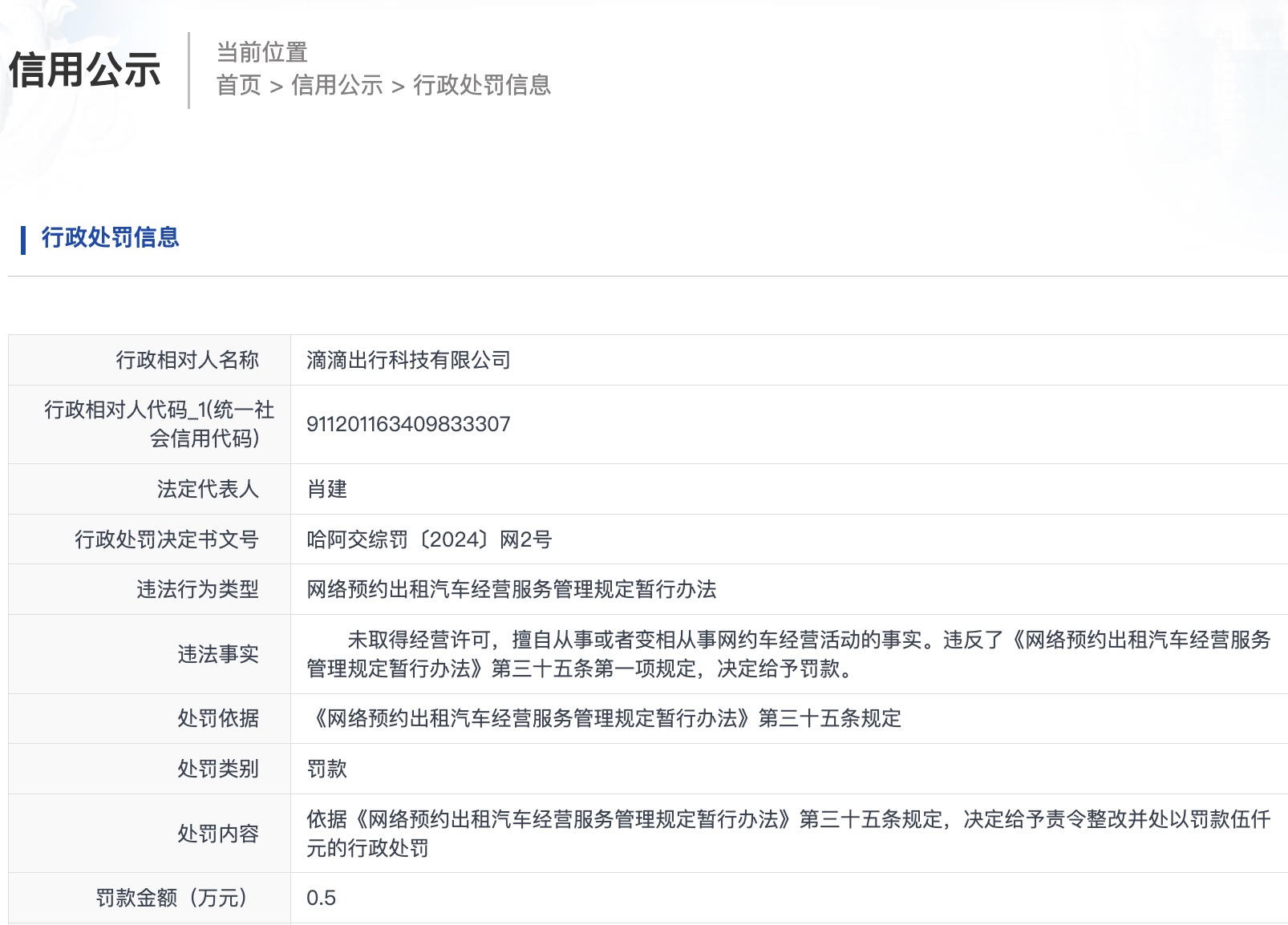Click the document number 哈阿交综罚〔2024〕网2号
1288x925 pixels.
[429, 539]
